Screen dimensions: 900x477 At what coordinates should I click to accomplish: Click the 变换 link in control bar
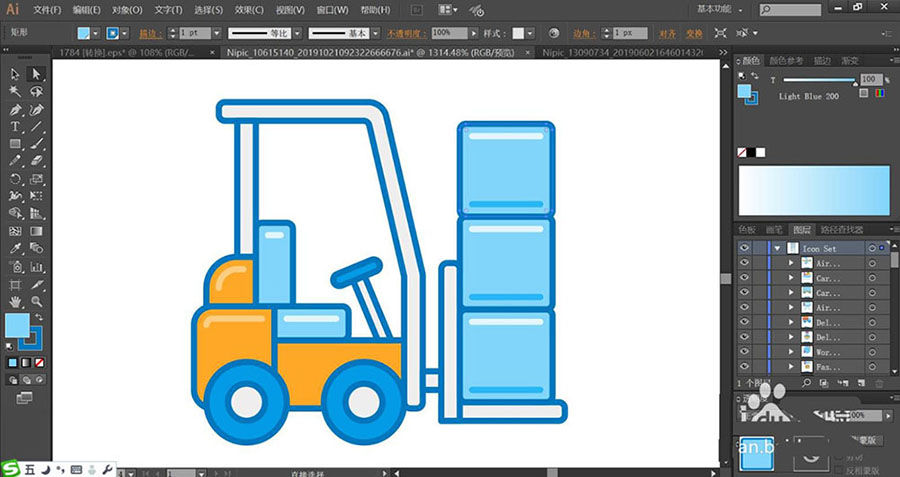pyautogui.click(x=694, y=33)
